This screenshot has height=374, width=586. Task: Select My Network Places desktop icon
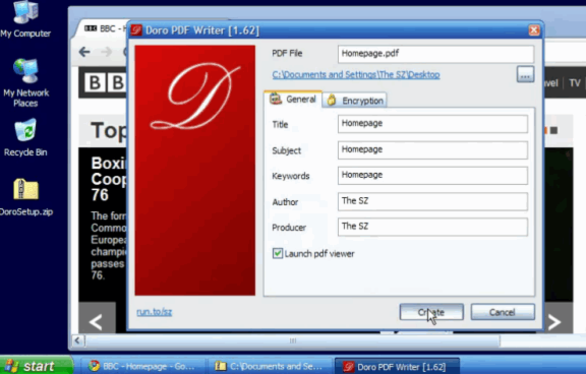point(25,83)
